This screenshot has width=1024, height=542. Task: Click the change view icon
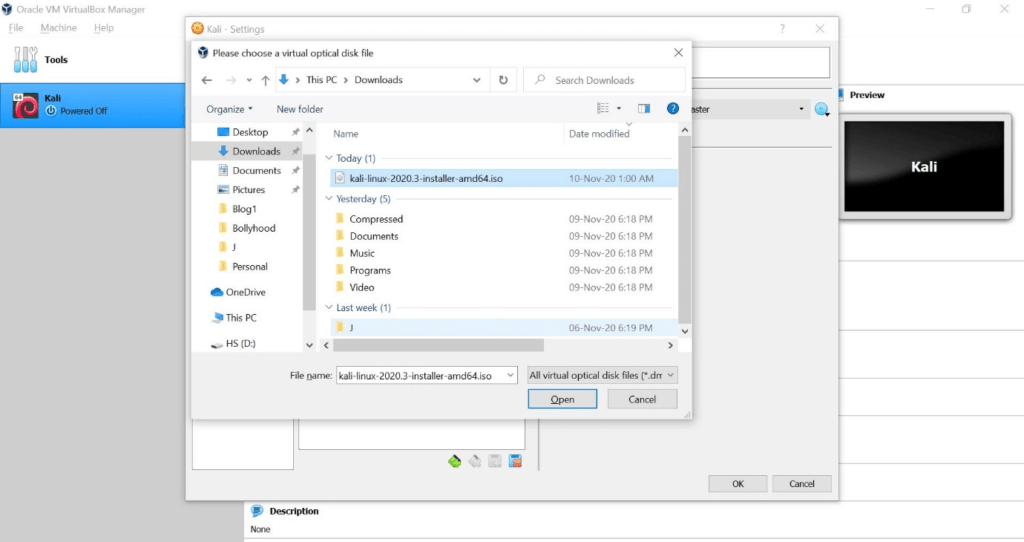[x=603, y=108]
